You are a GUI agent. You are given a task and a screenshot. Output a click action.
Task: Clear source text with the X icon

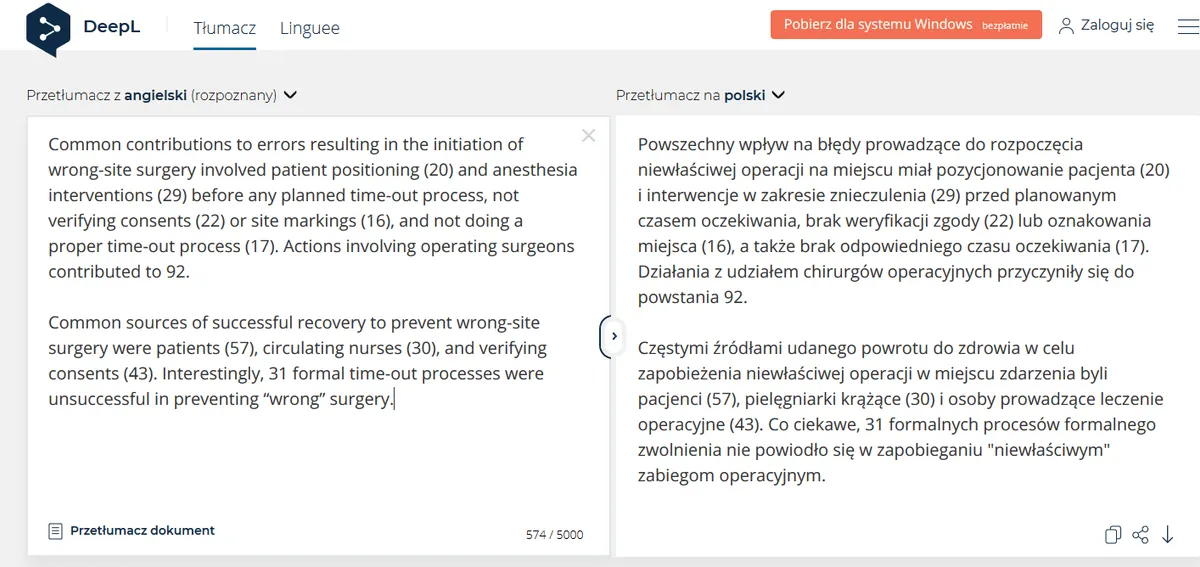tap(588, 136)
